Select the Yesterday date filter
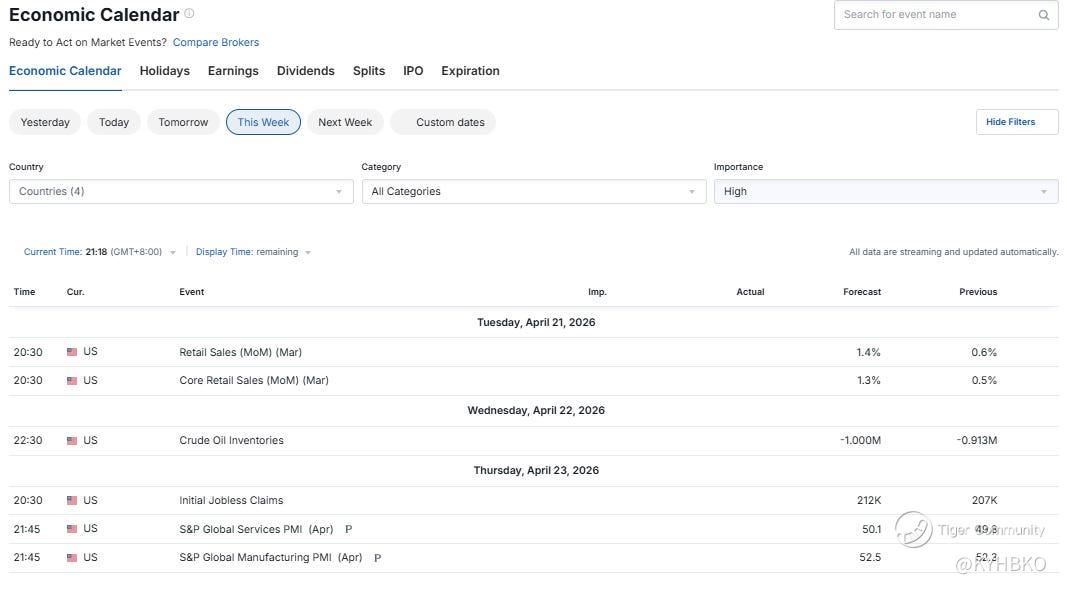 point(45,122)
